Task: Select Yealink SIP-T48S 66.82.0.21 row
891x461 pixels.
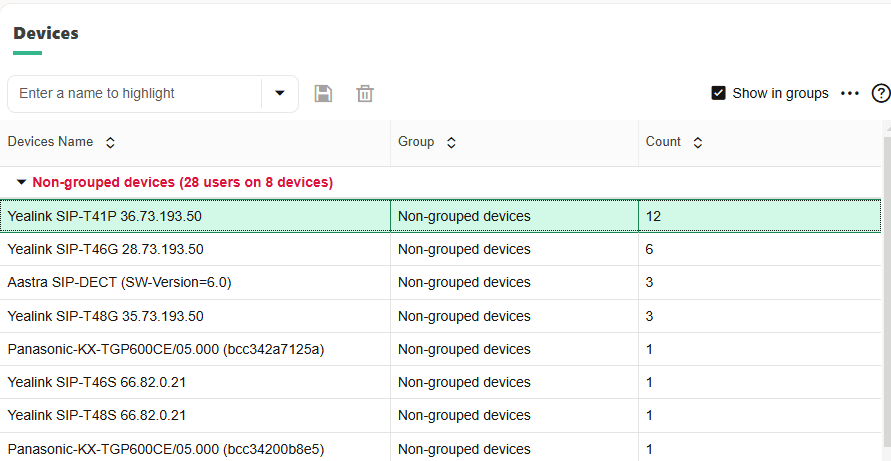Action: click(x=440, y=416)
